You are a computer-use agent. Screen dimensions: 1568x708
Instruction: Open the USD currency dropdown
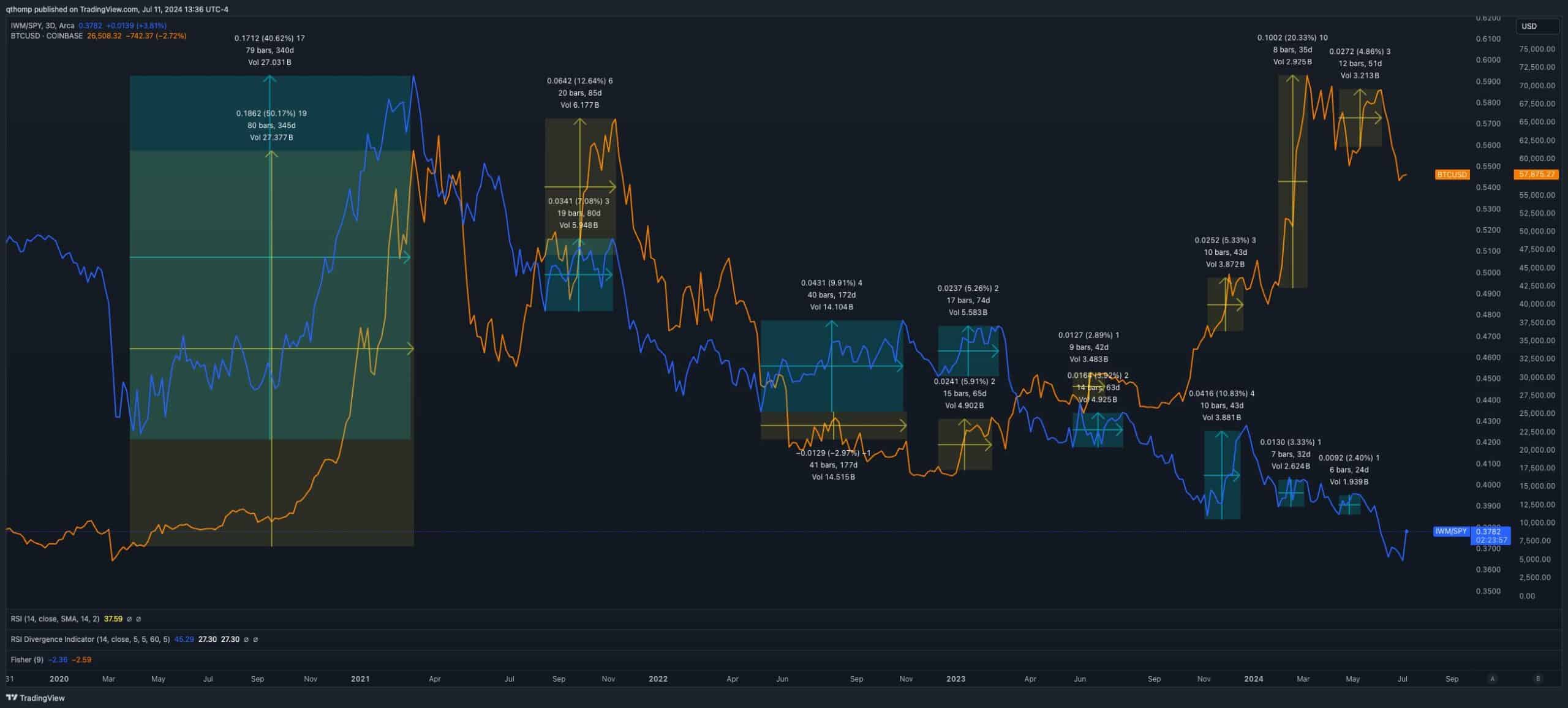tap(1537, 26)
